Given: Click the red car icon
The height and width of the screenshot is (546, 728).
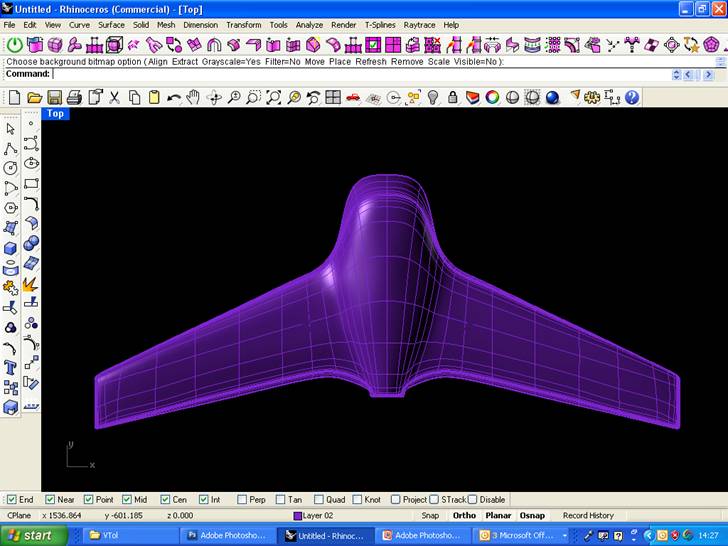Looking at the screenshot, I should [353, 98].
